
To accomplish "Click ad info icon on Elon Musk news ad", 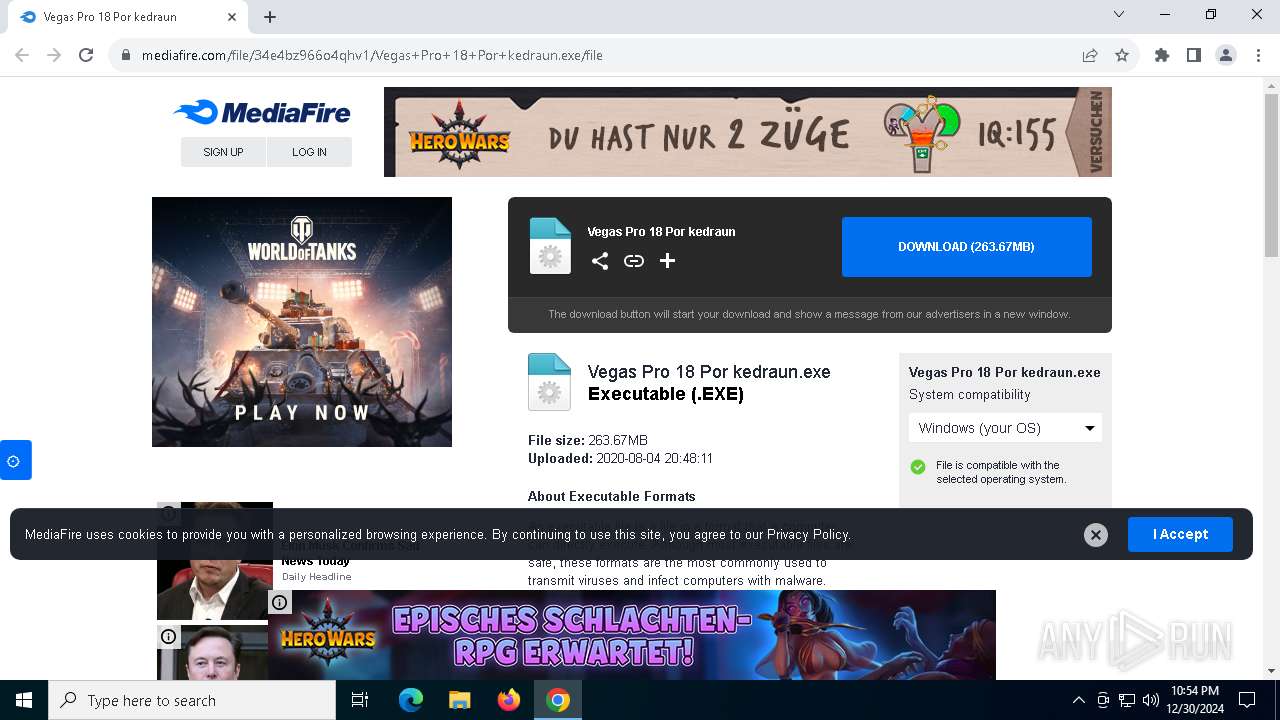I will (169, 636).
